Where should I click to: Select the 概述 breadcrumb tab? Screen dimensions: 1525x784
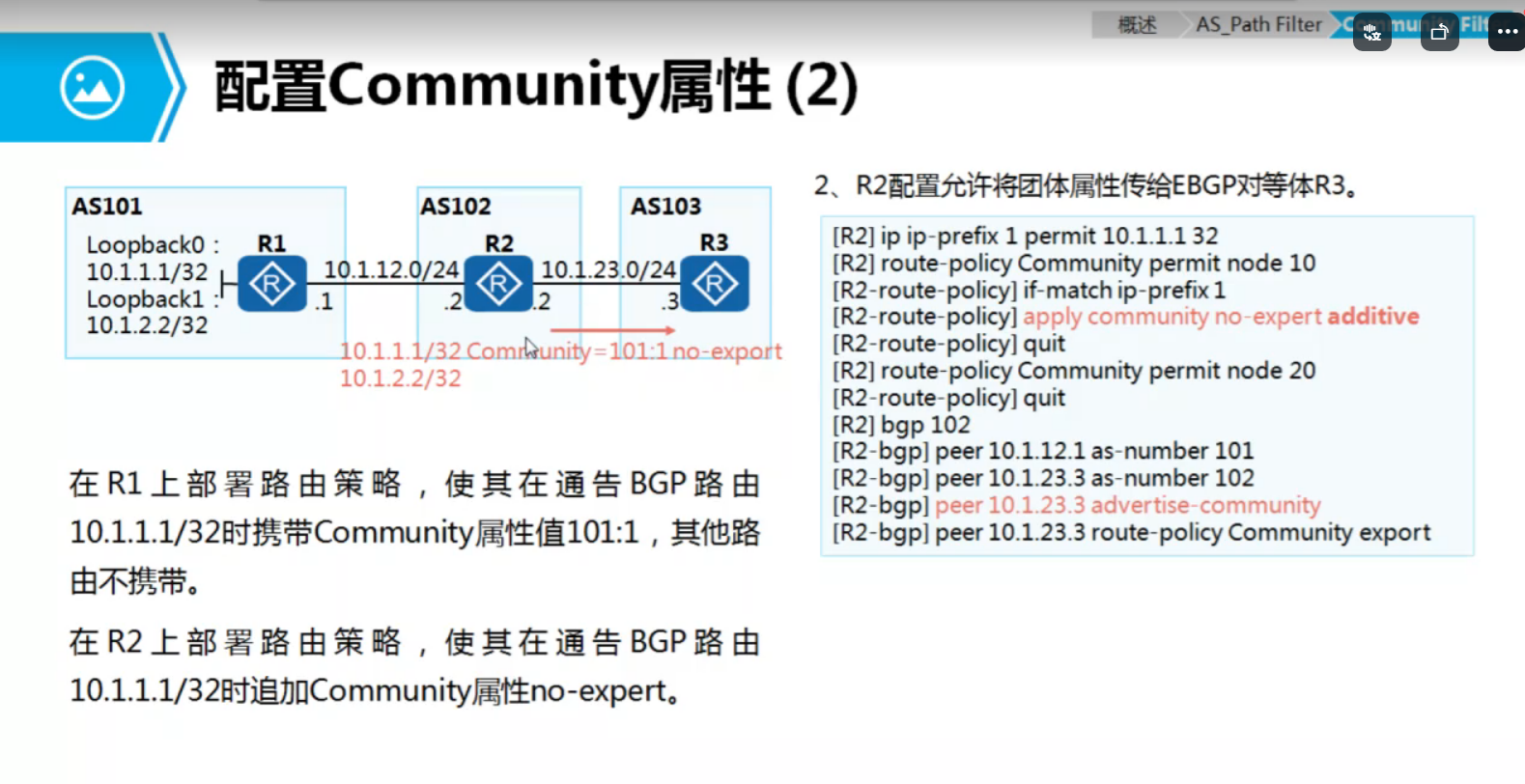[1137, 25]
